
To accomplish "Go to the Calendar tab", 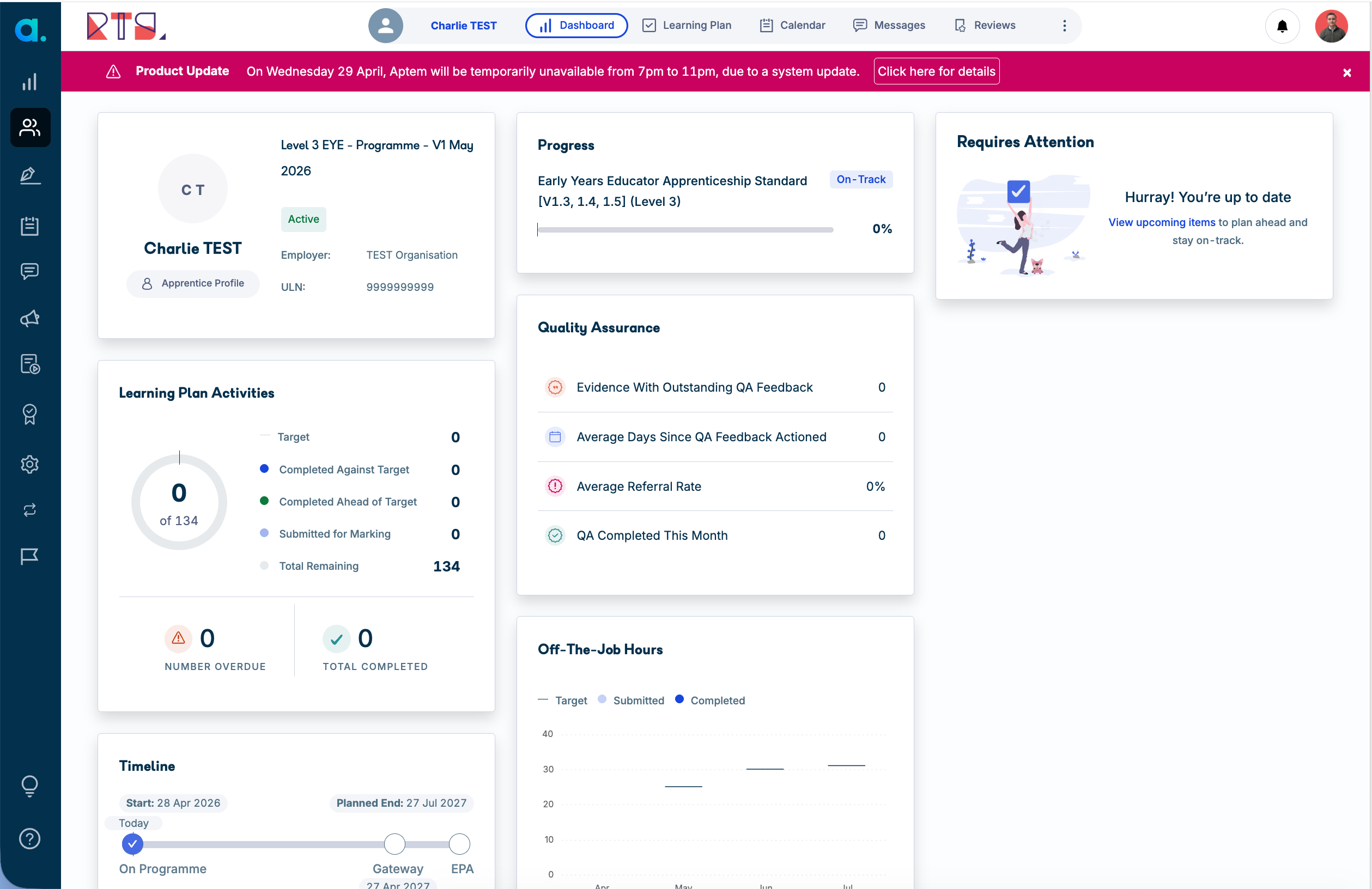I will click(x=792, y=26).
